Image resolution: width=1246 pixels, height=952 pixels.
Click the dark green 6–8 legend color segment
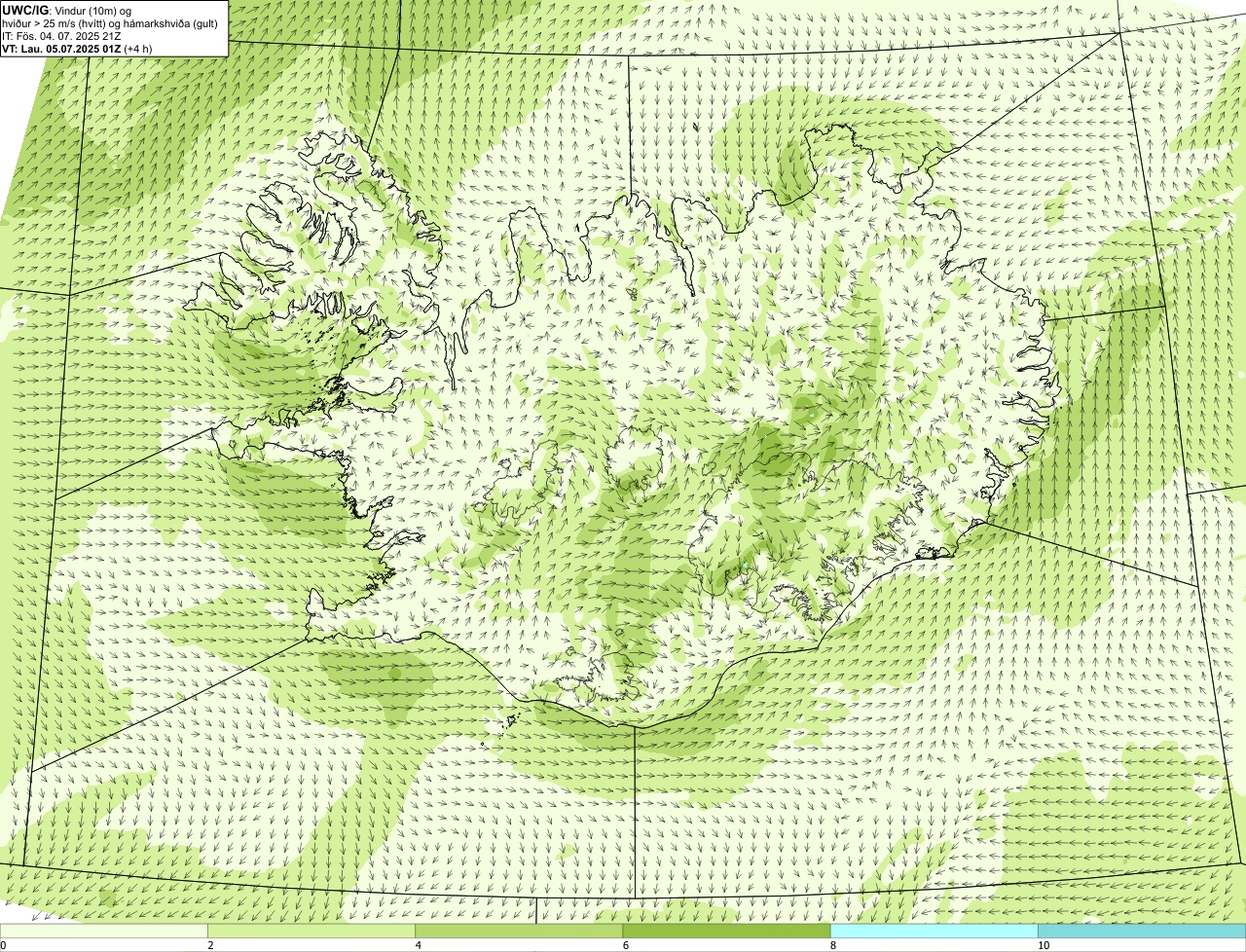pos(727,932)
